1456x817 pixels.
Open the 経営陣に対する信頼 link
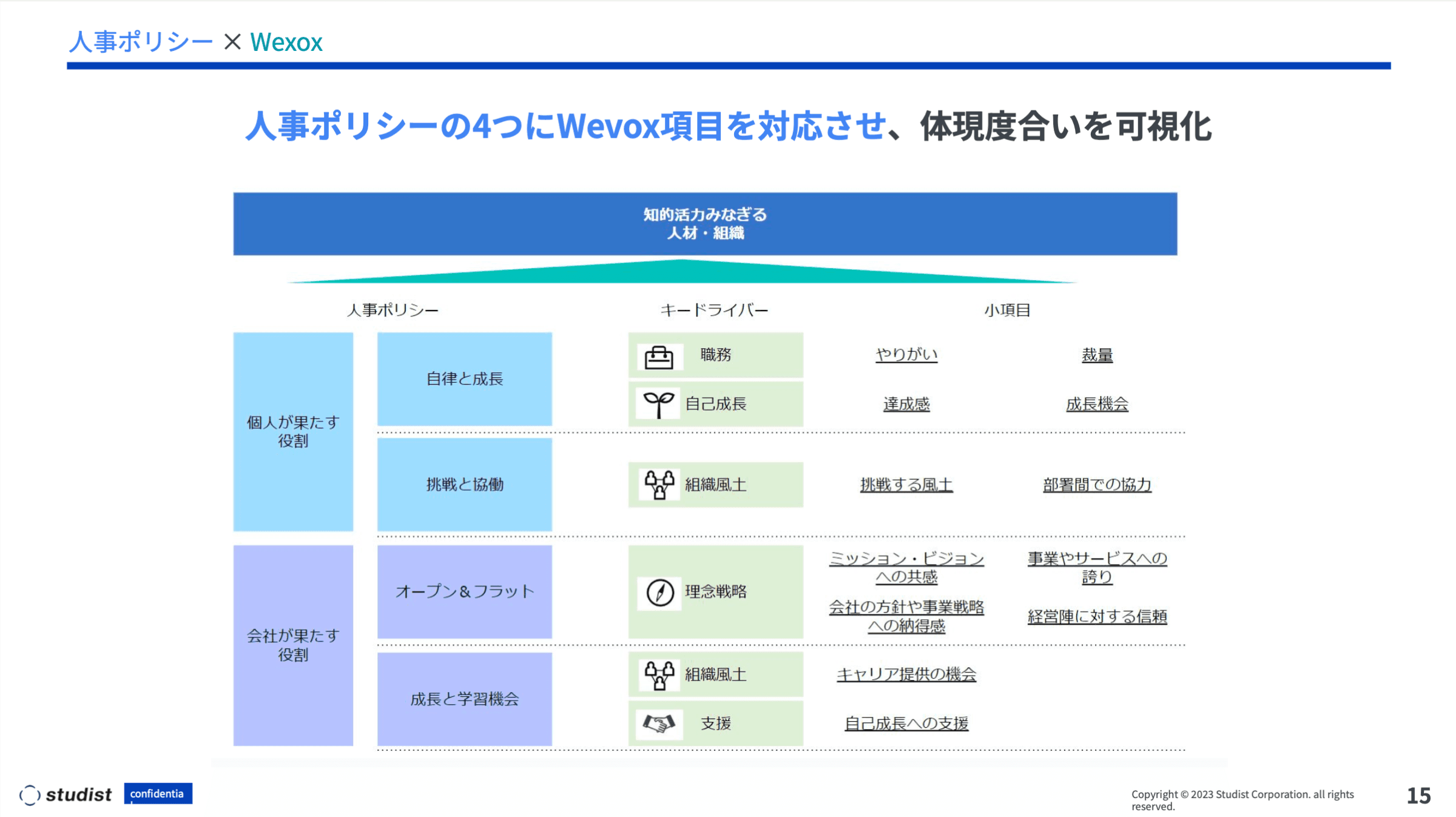pos(1097,617)
